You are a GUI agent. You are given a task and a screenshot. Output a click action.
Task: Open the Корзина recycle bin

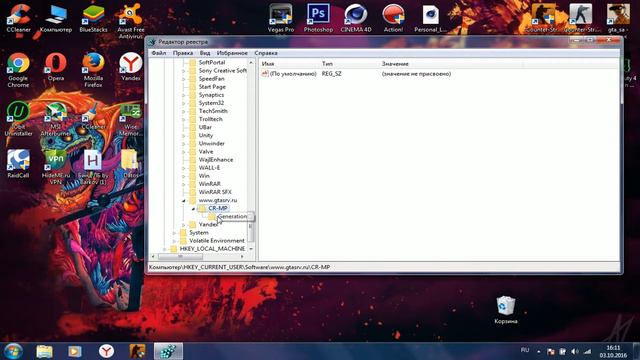(x=506, y=310)
